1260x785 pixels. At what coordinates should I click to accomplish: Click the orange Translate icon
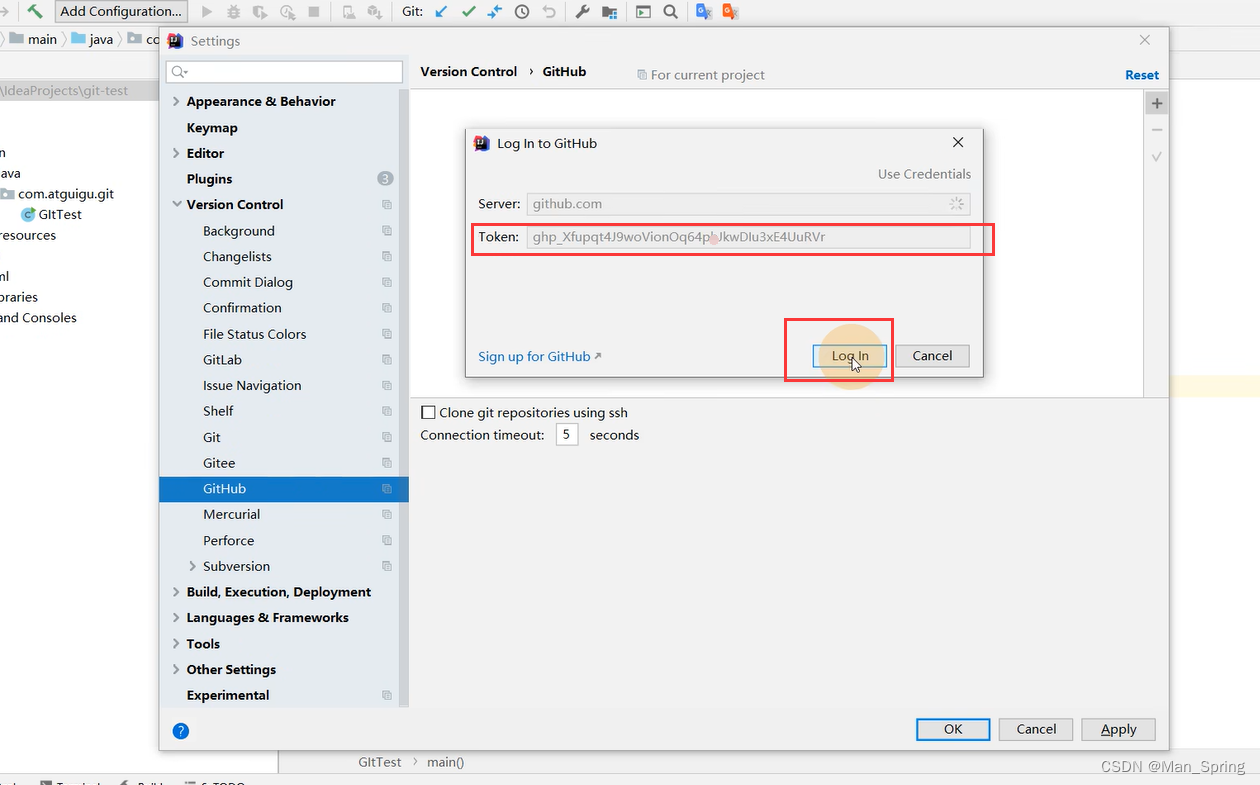(x=731, y=12)
